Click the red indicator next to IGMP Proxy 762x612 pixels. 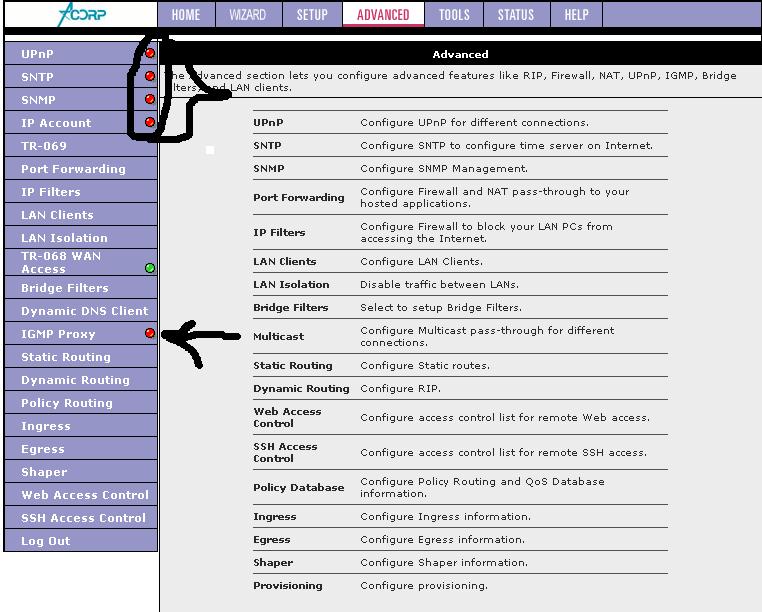pyautogui.click(x=150, y=333)
